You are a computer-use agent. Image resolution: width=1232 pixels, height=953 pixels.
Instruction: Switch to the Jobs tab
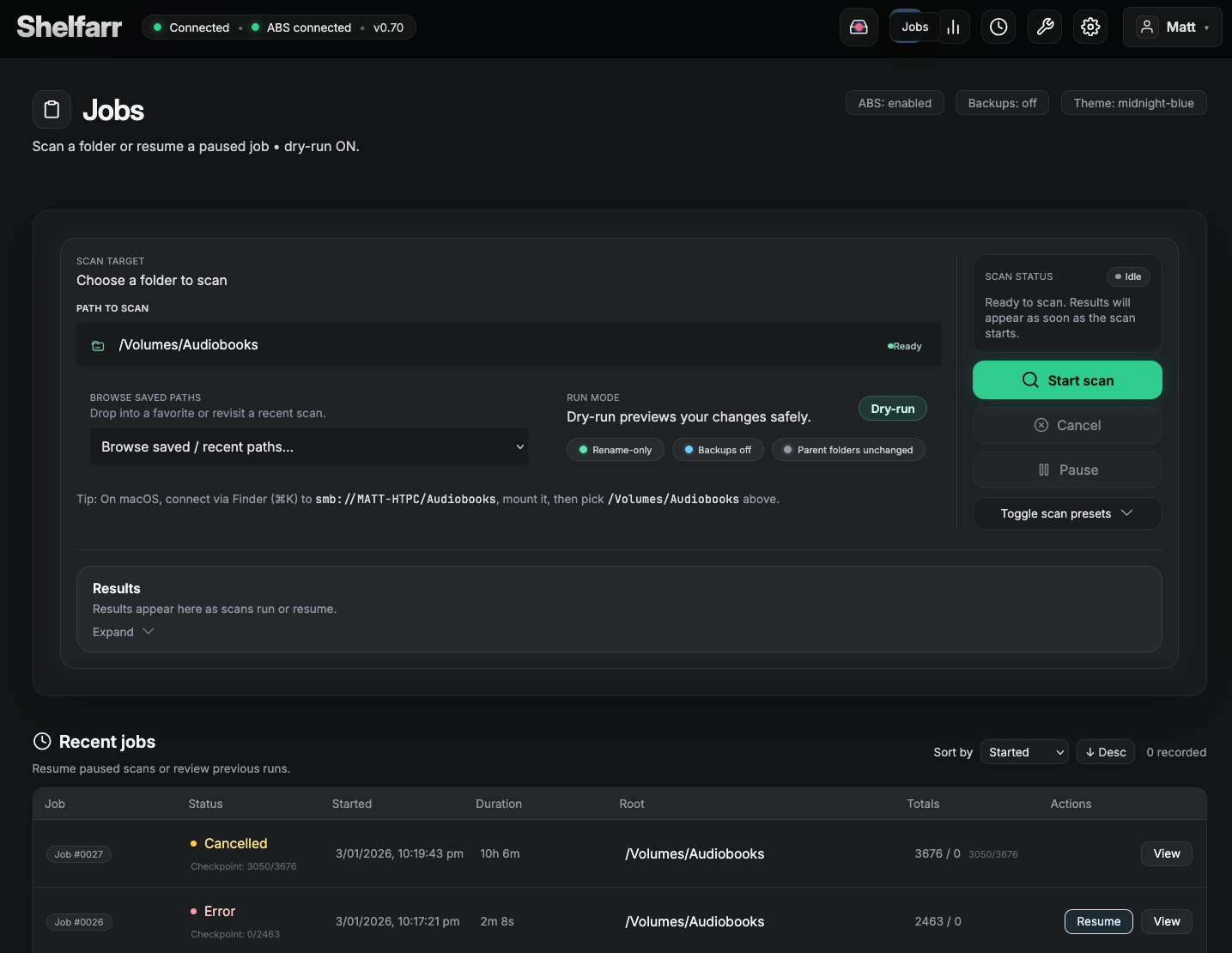point(914,27)
